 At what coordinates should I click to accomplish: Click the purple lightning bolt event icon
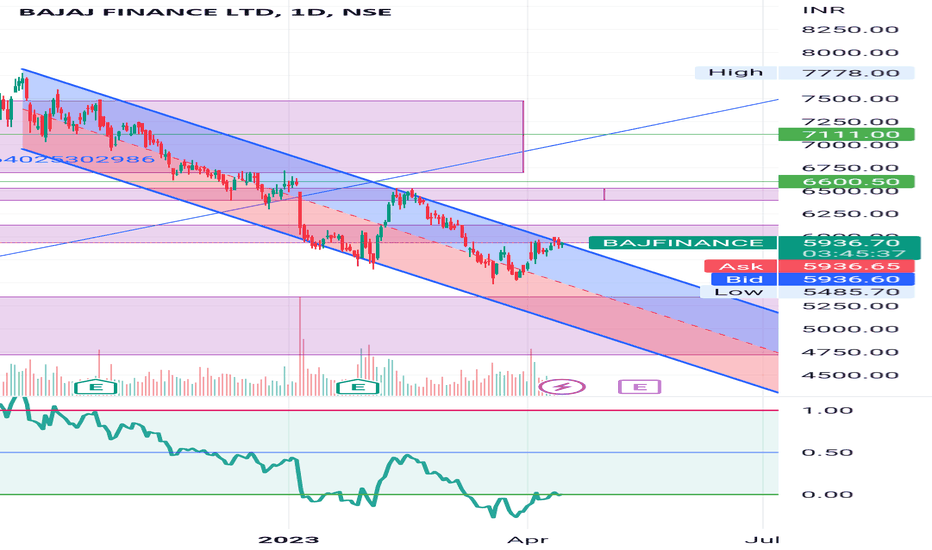(562, 387)
